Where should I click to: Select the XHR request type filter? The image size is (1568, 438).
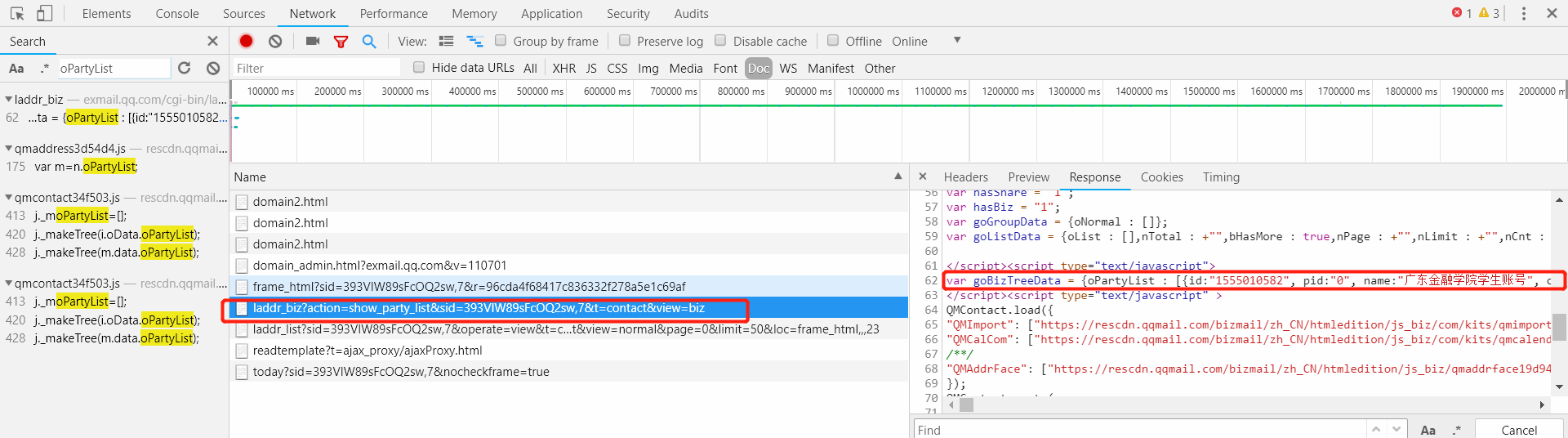[x=563, y=69]
